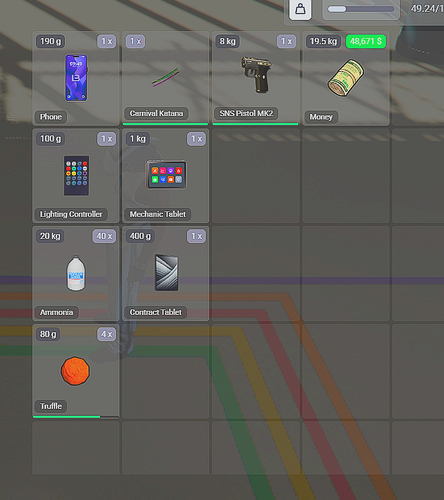
Task: Select the Carnival Katana item icon
Action: tap(165, 77)
